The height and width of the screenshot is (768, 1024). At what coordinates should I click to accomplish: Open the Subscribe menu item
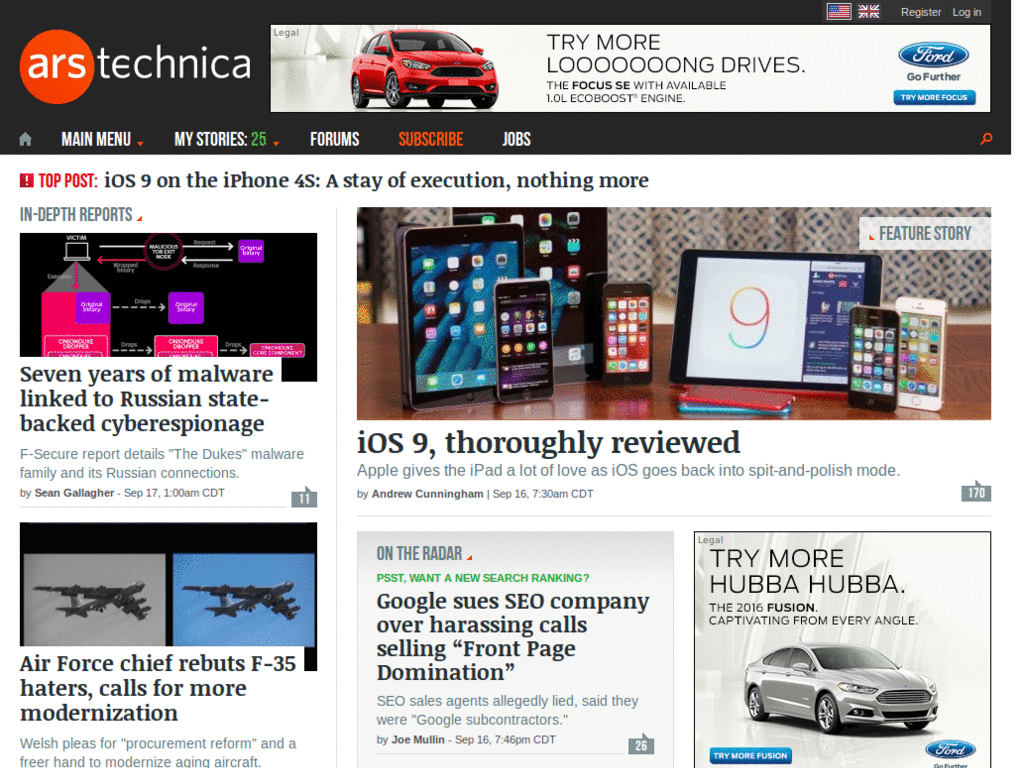[430, 139]
